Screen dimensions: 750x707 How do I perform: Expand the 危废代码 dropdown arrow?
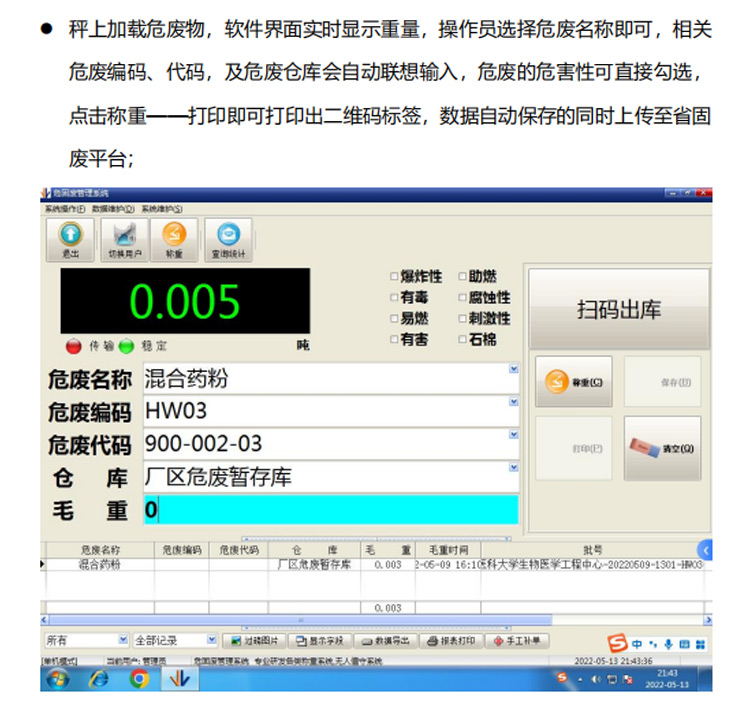coord(513,434)
